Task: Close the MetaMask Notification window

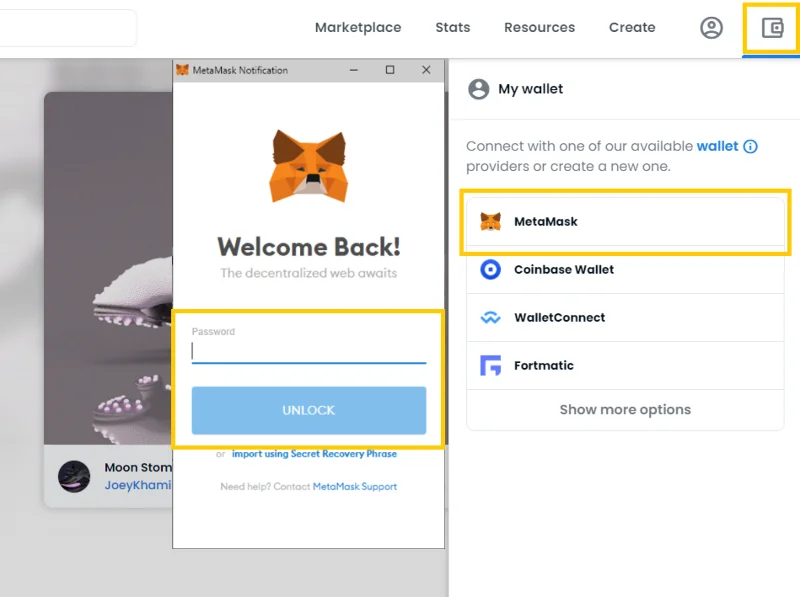Action: [x=426, y=70]
